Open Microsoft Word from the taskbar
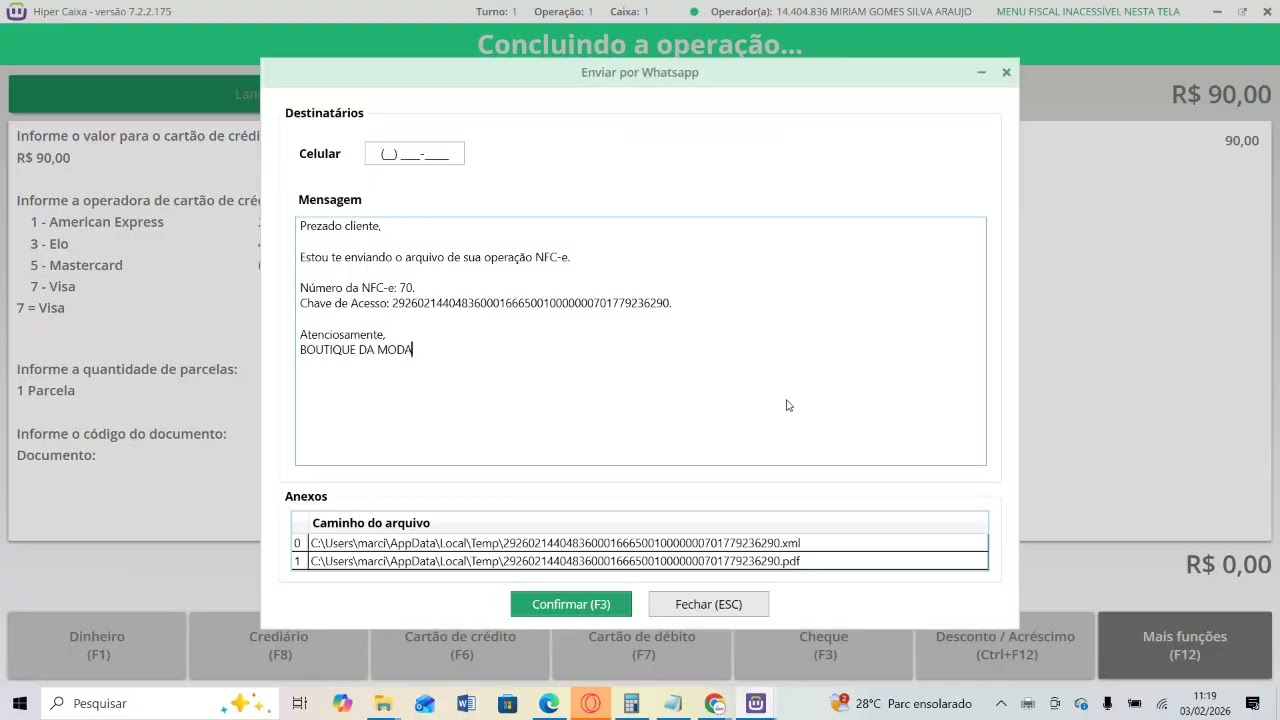1280x720 pixels. coord(466,703)
